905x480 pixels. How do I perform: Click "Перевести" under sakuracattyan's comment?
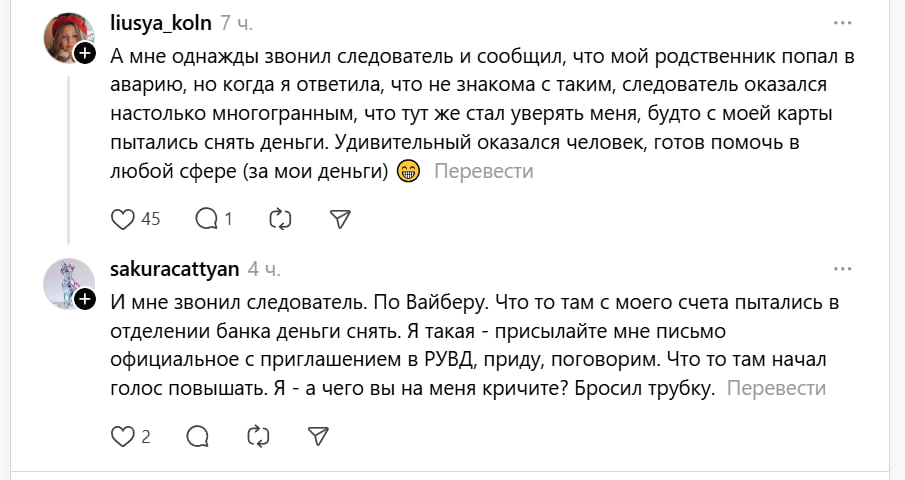(777, 389)
